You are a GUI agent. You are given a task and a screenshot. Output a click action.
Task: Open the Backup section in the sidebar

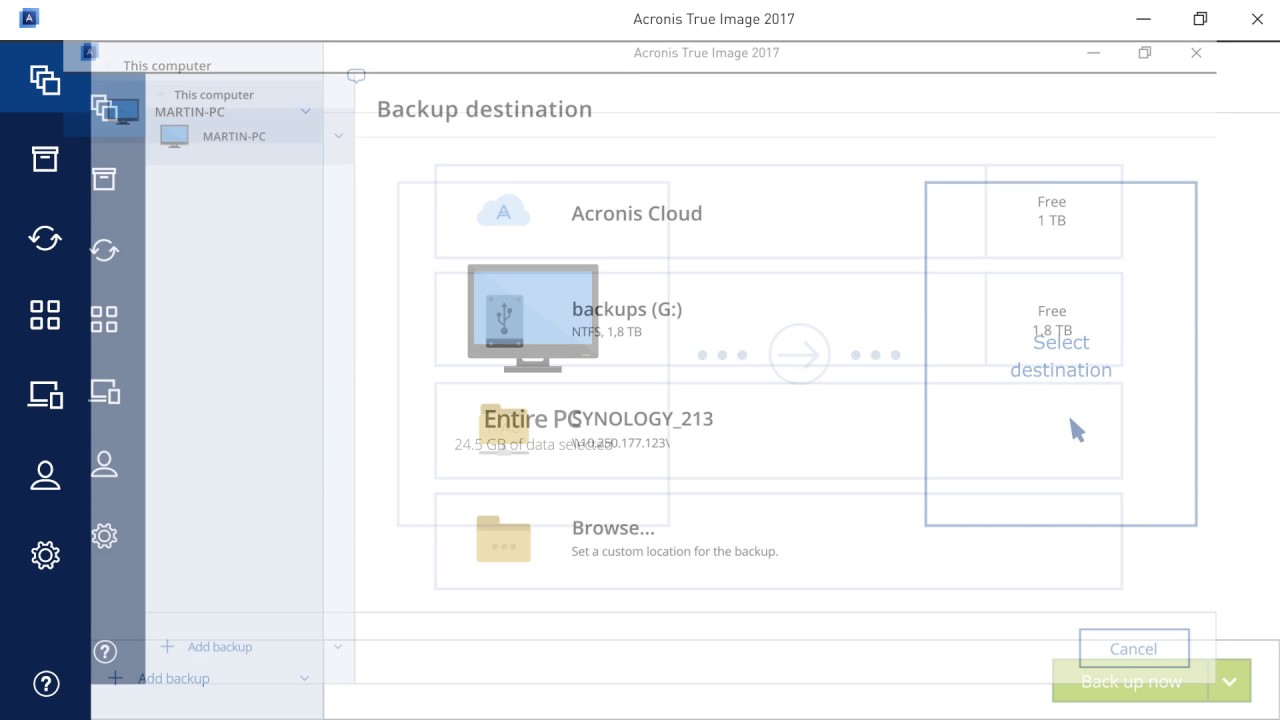point(45,79)
